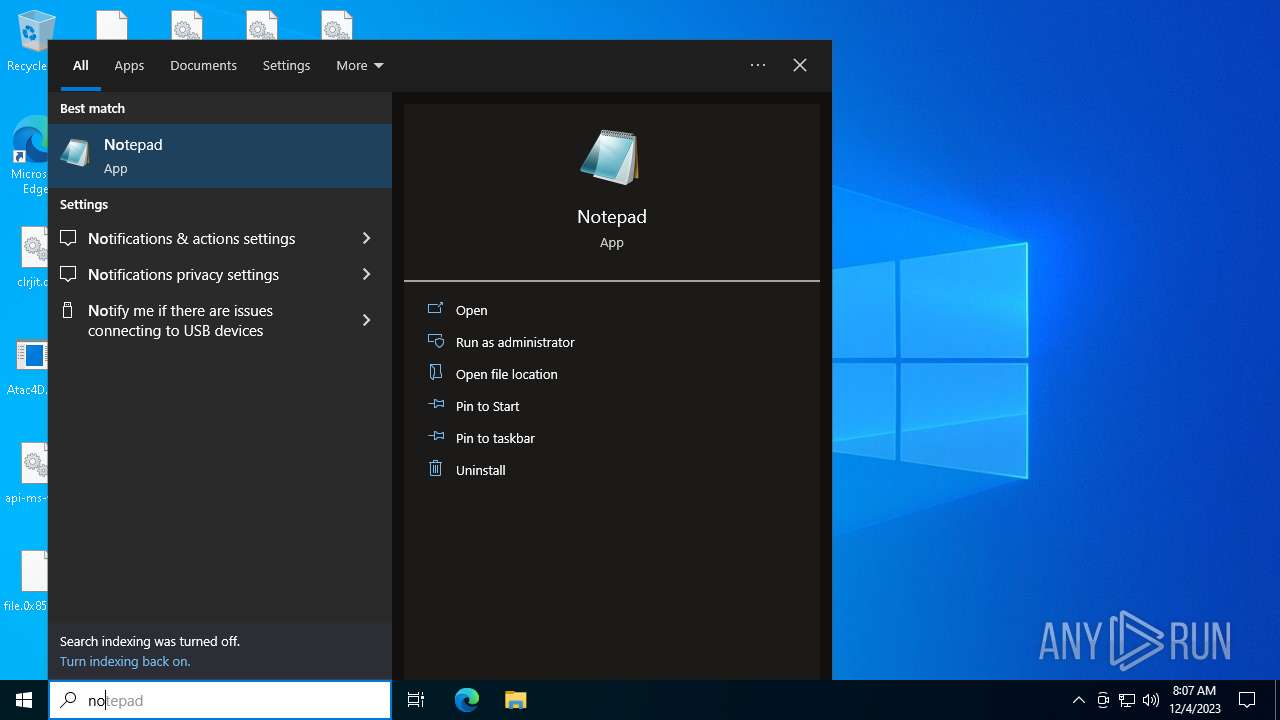The width and height of the screenshot is (1280, 720).
Task: Choose Run as administrator
Action: click(515, 342)
